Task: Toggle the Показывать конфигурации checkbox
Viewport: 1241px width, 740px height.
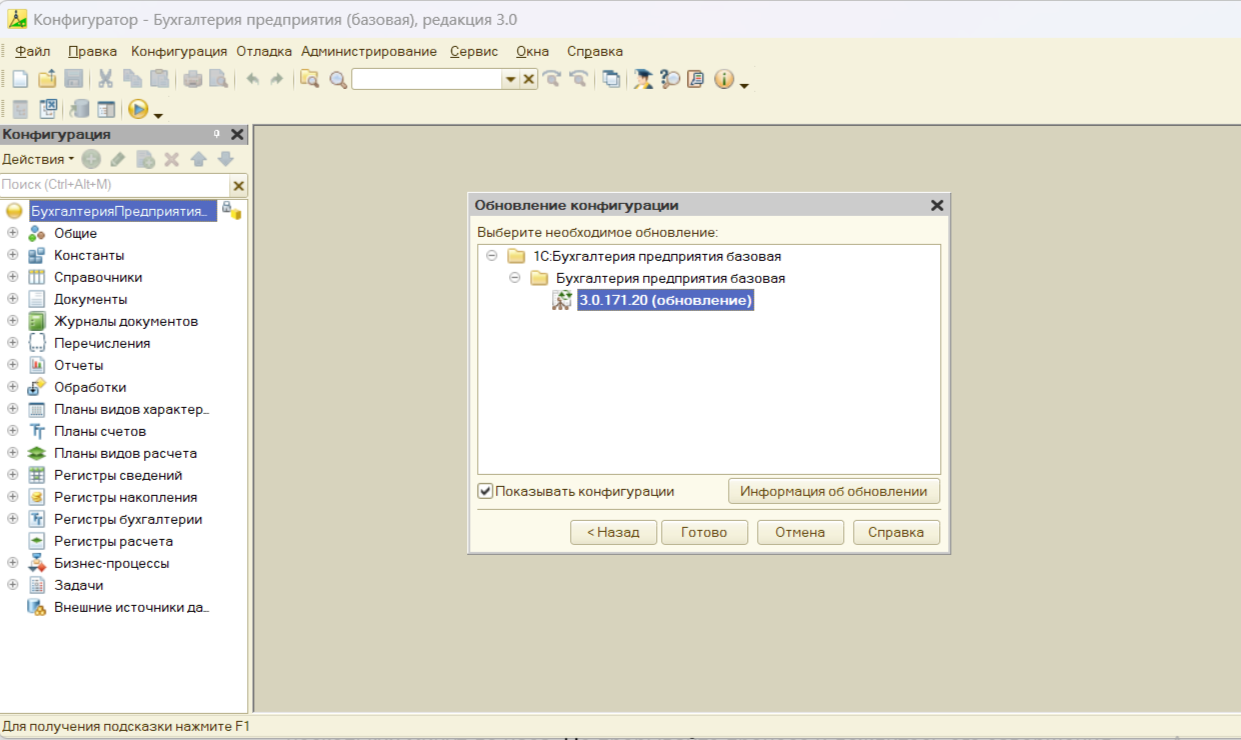Action: (485, 491)
